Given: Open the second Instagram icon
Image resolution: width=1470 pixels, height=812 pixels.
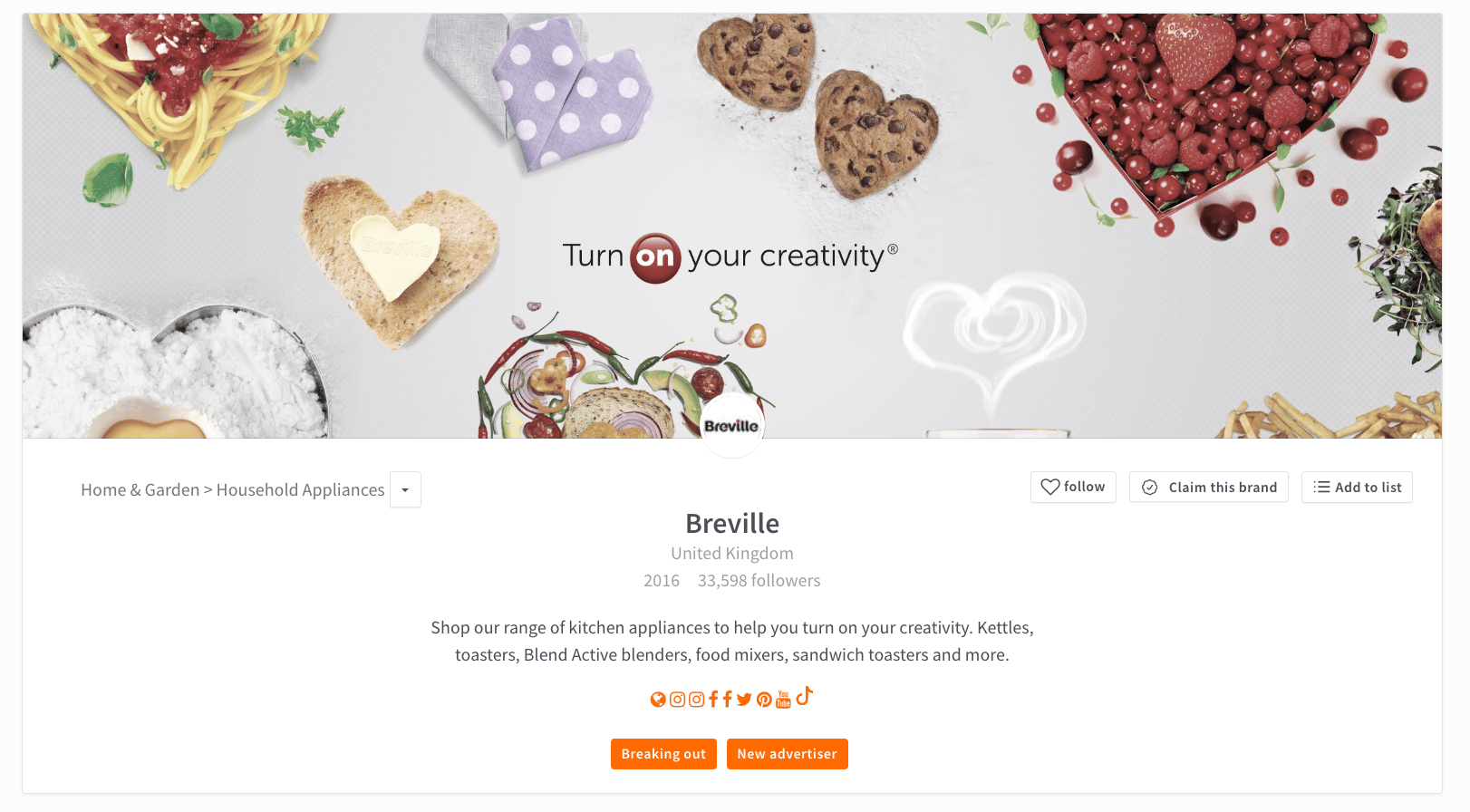Looking at the screenshot, I should (696, 700).
